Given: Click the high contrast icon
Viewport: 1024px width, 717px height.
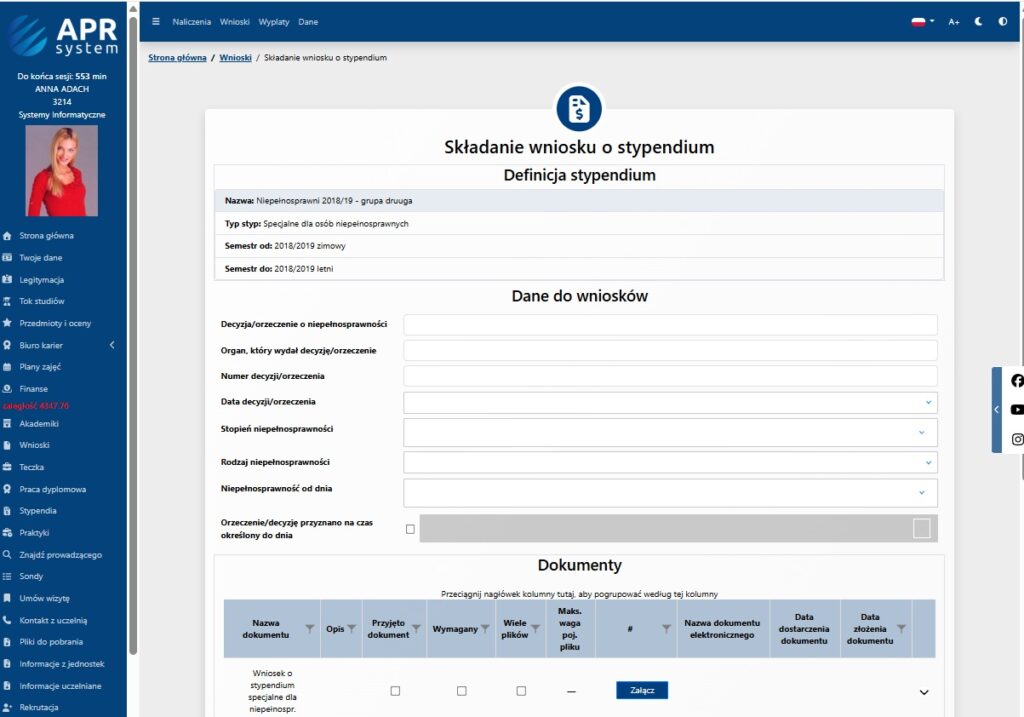Looking at the screenshot, I should (1003, 21).
